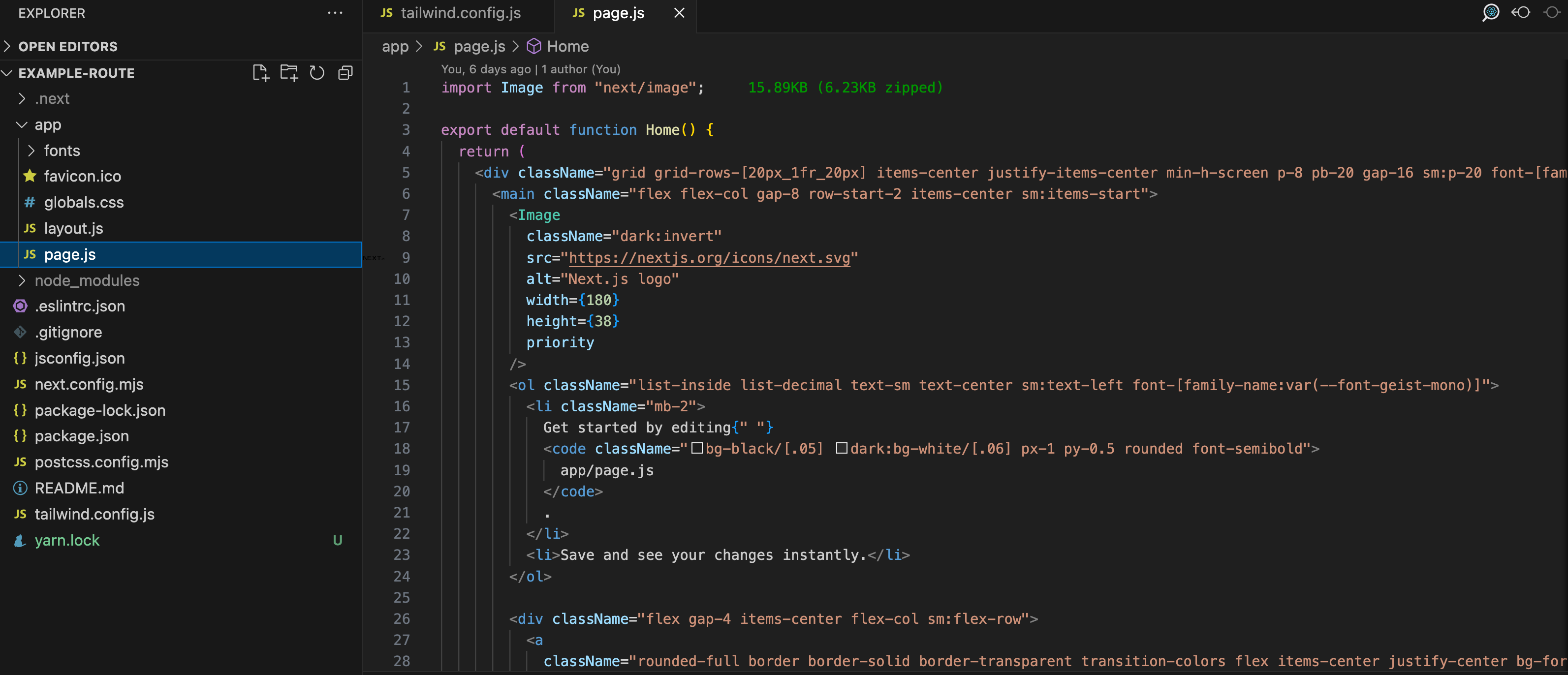Viewport: 1568px width, 675px height.
Task: Open the Explorer more actions menu
Action: [335, 13]
